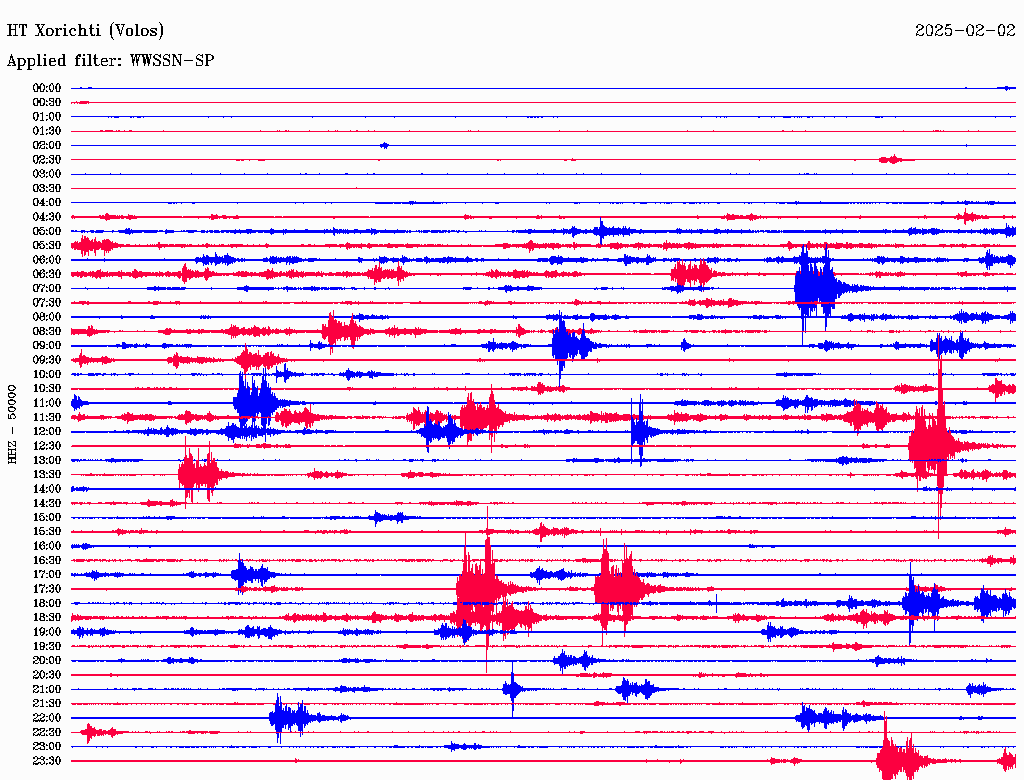Click the 09:00 time label
Viewport: 1024px width, 780px height.
click(x=47, y=346)
